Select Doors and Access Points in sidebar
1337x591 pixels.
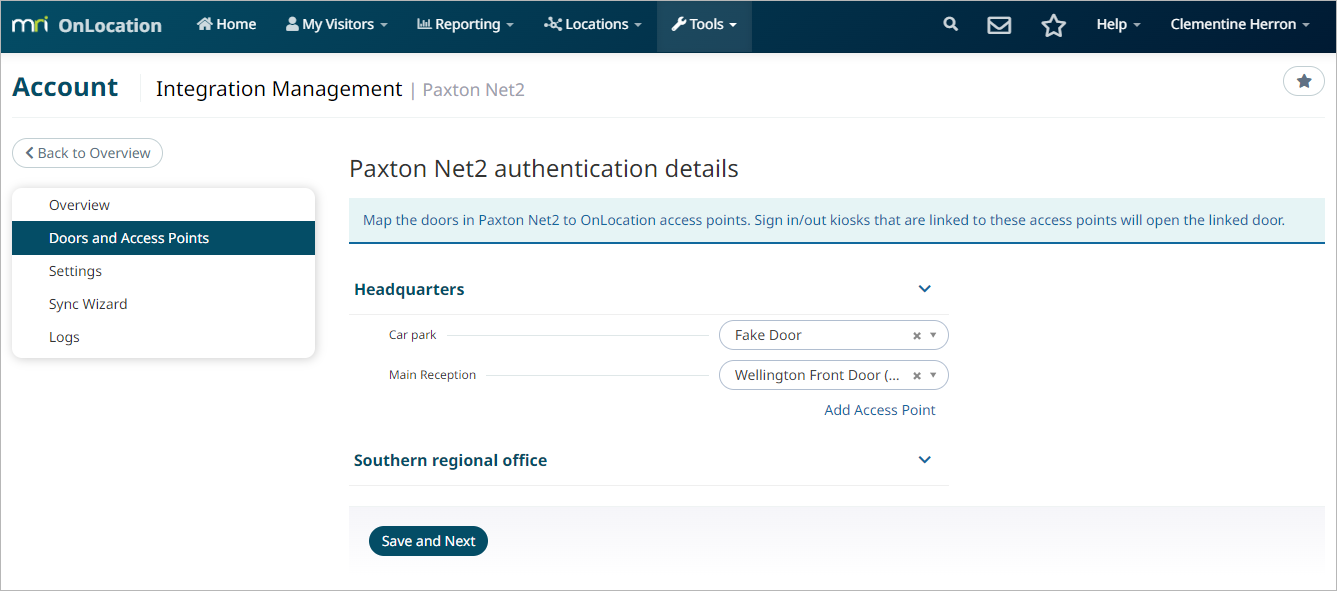(x=163, y=238)
